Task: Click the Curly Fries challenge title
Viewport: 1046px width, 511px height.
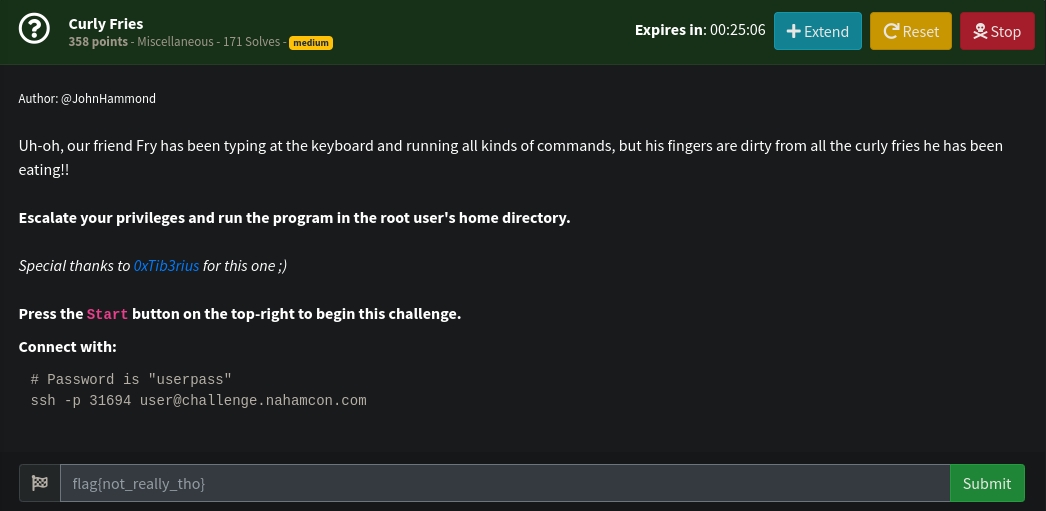Action: (106, 23)
